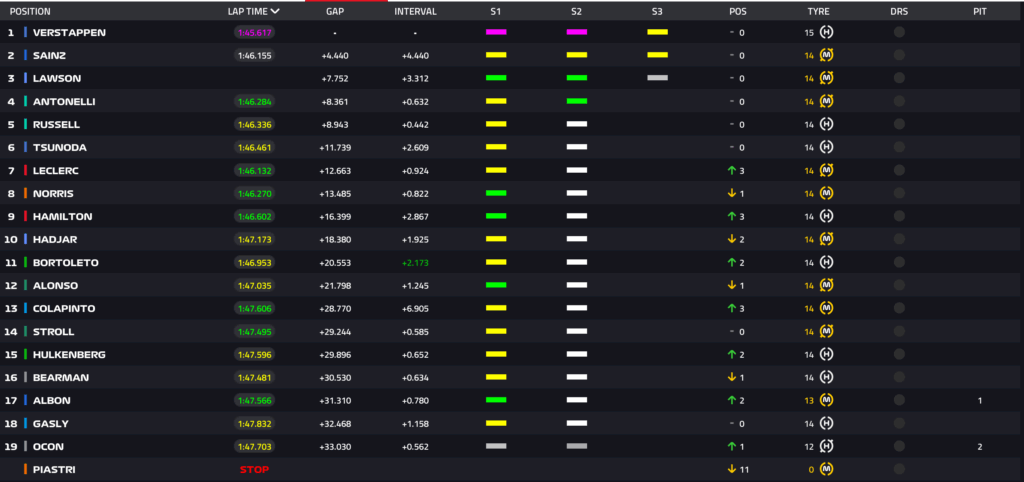
Task: Select the PIT column header
Action: coord(980,12)
